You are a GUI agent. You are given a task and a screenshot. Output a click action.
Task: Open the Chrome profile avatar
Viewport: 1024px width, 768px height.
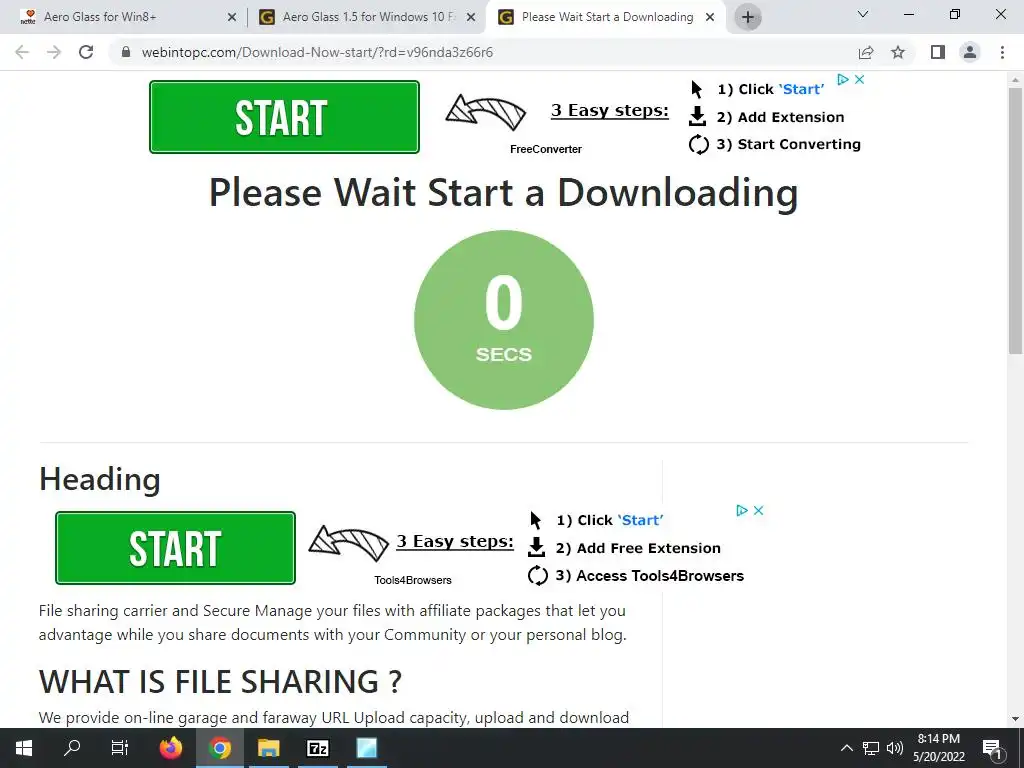pyautogui.click(x=970, y=52)
